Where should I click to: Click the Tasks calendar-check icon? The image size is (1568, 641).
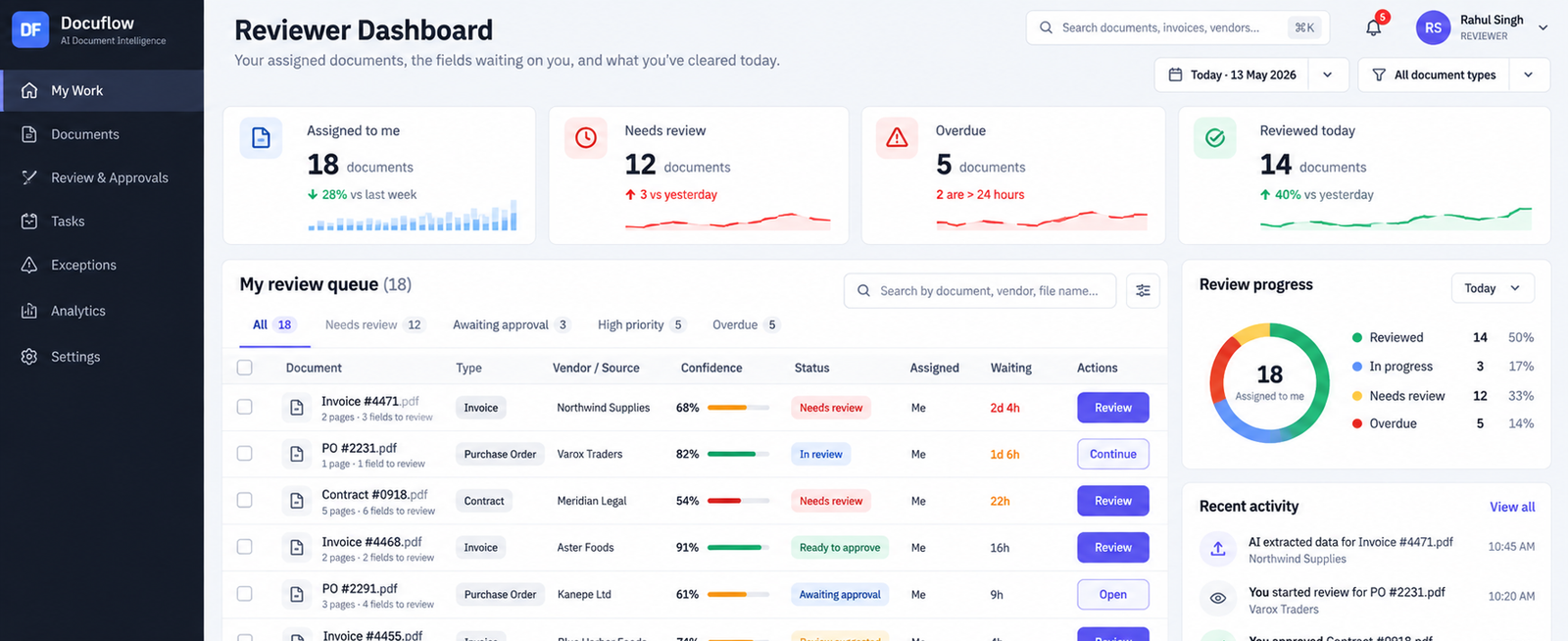(x=29, y=222)
